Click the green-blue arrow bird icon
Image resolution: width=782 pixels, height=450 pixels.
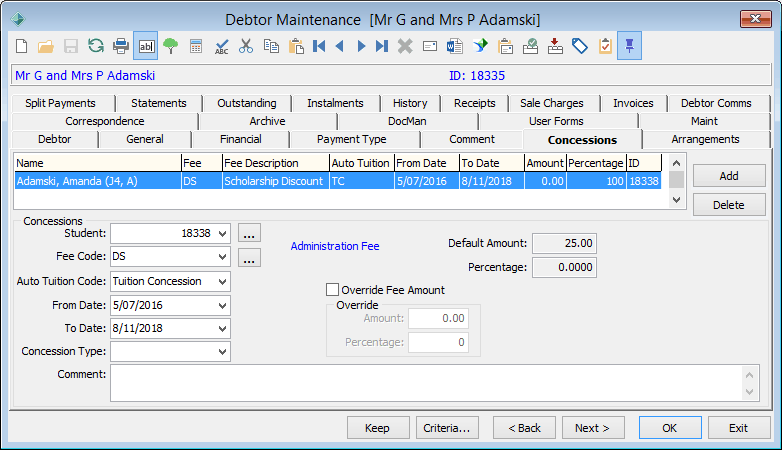pyautogui.click(x=480, y=46)
